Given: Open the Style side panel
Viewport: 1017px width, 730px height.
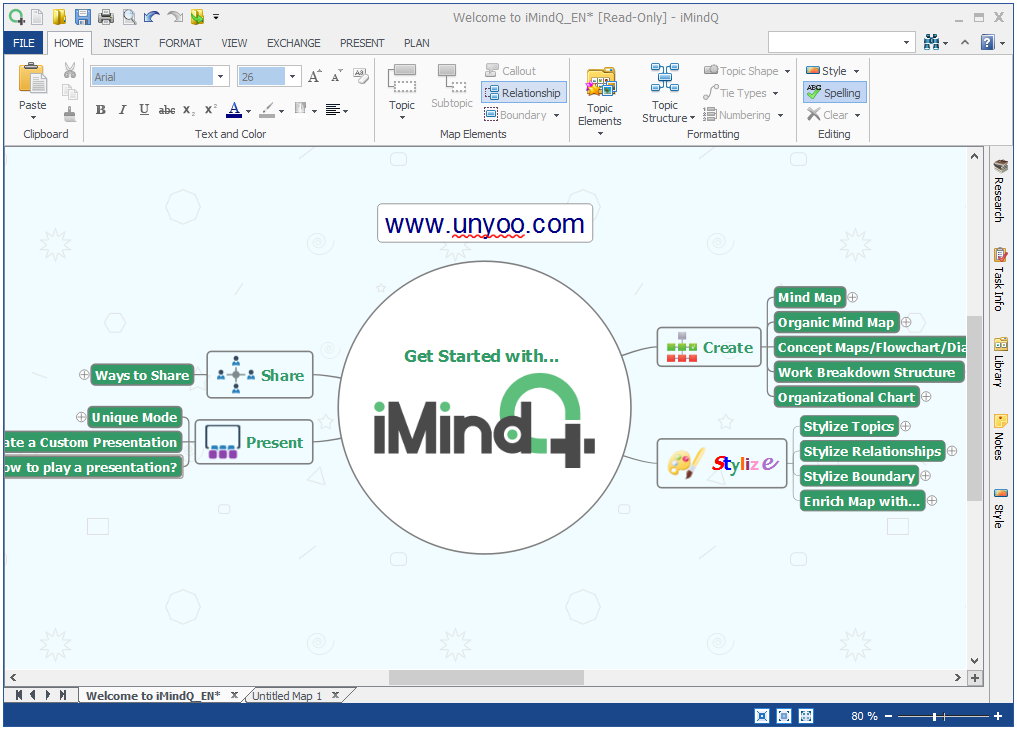Looking at the screenshot, I should tap(999, 508).
